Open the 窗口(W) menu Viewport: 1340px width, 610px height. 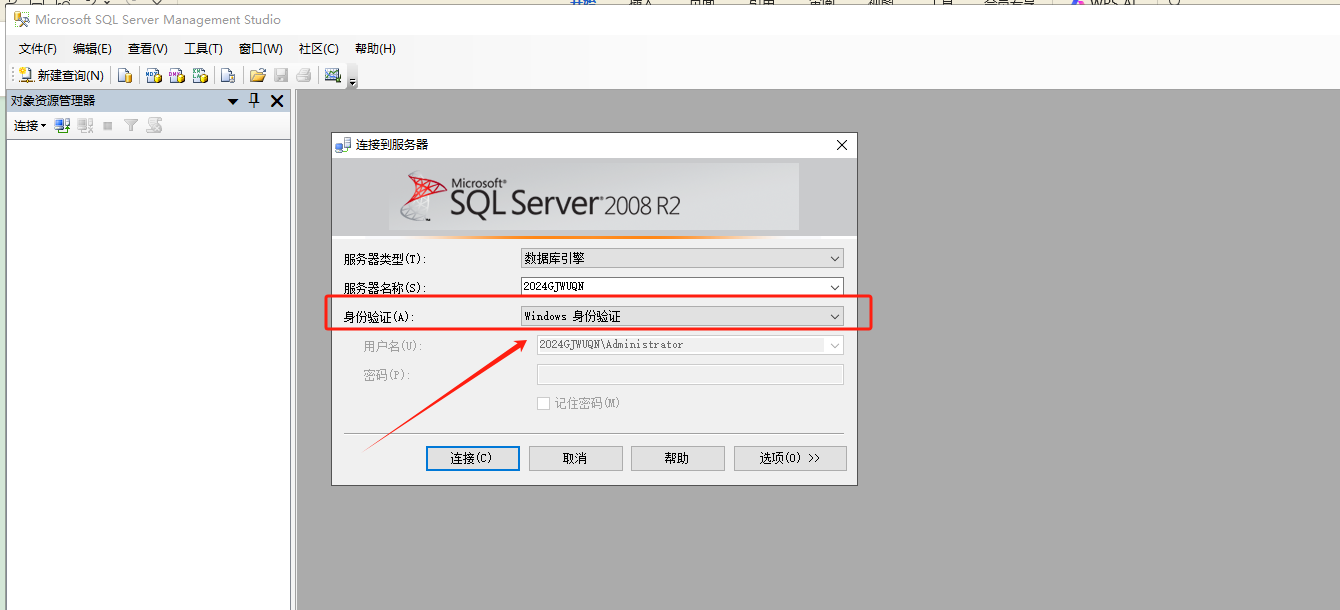260,49
